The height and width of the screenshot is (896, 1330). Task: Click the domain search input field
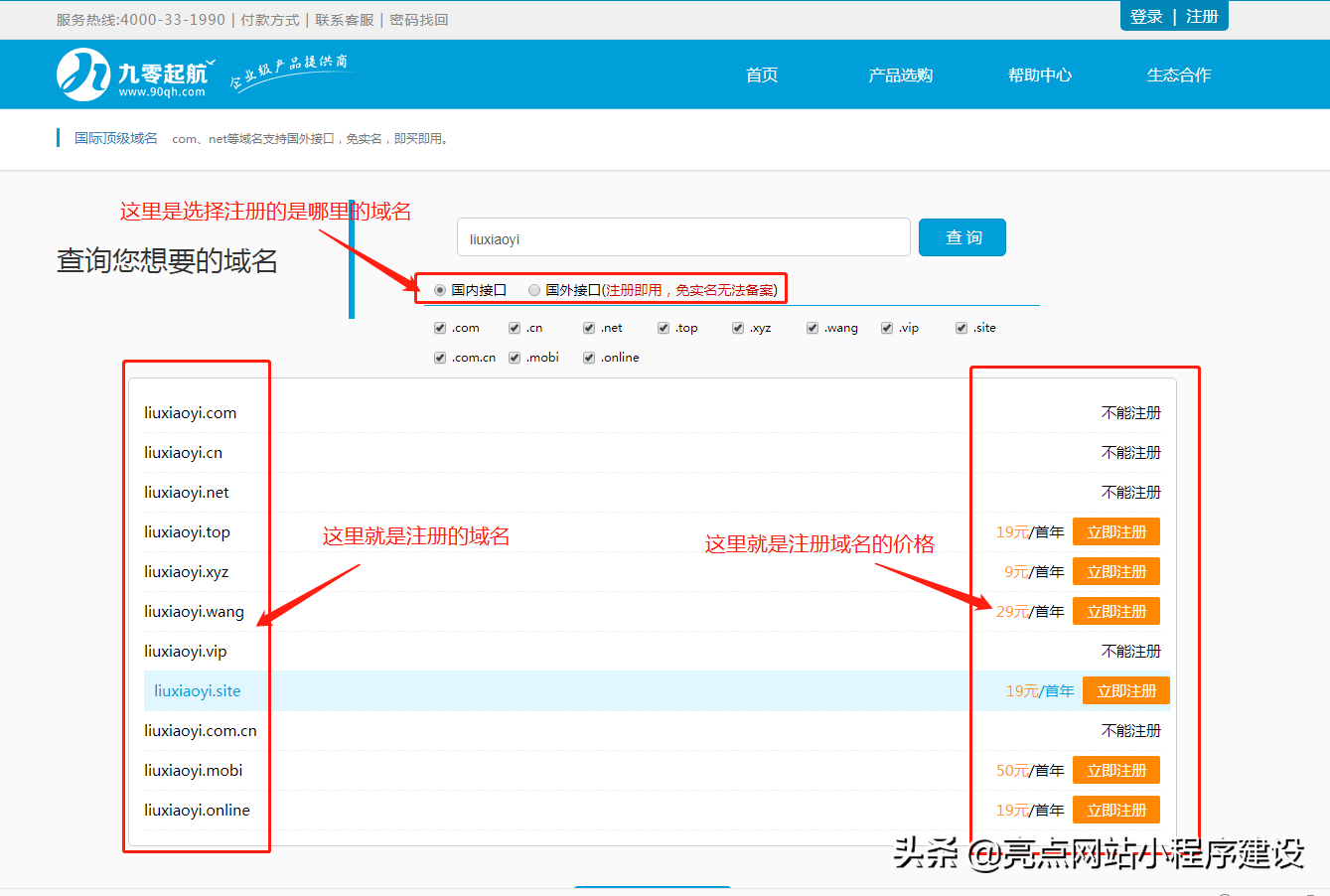683,236
